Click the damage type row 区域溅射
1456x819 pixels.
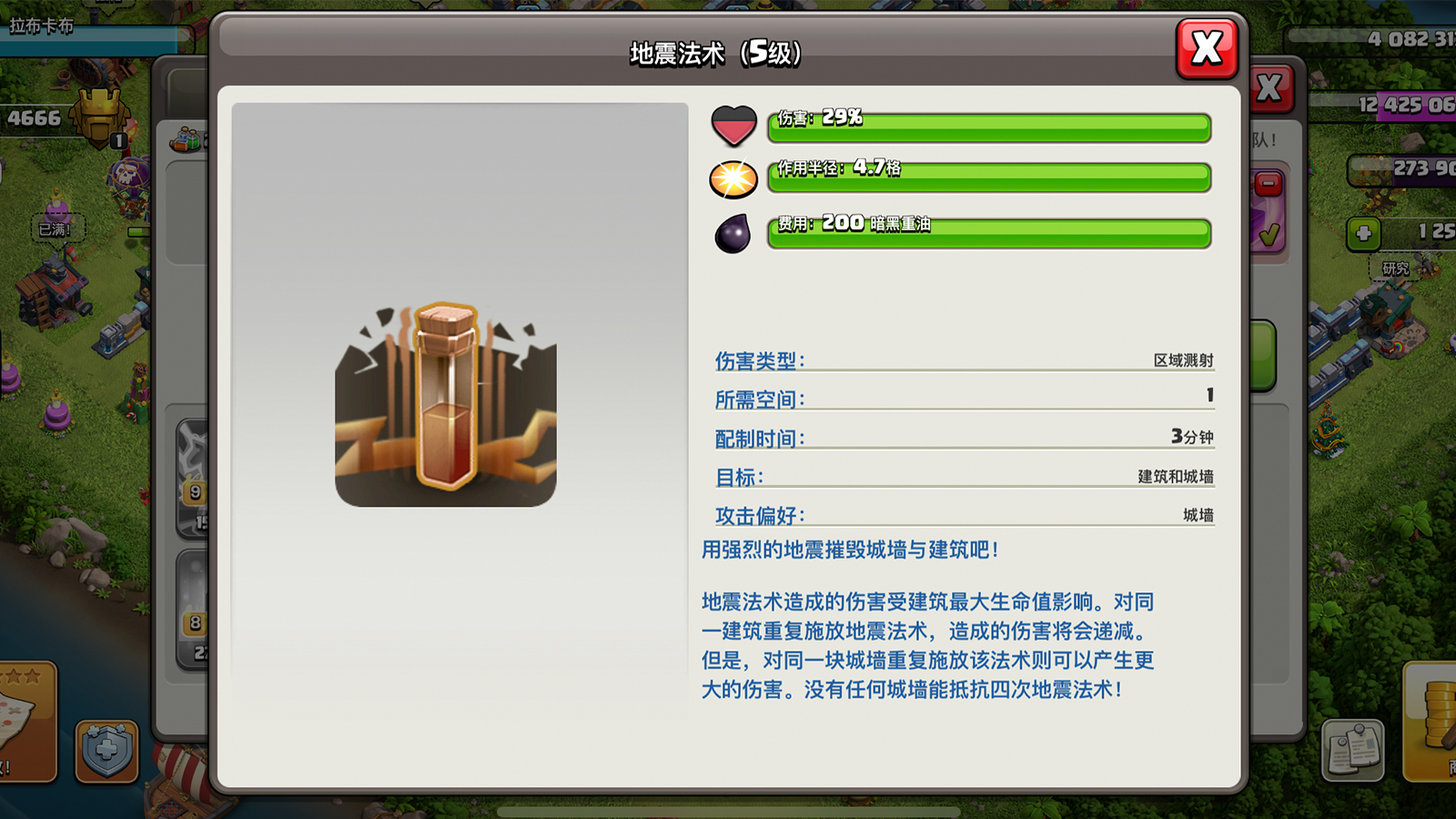point(965,360)
